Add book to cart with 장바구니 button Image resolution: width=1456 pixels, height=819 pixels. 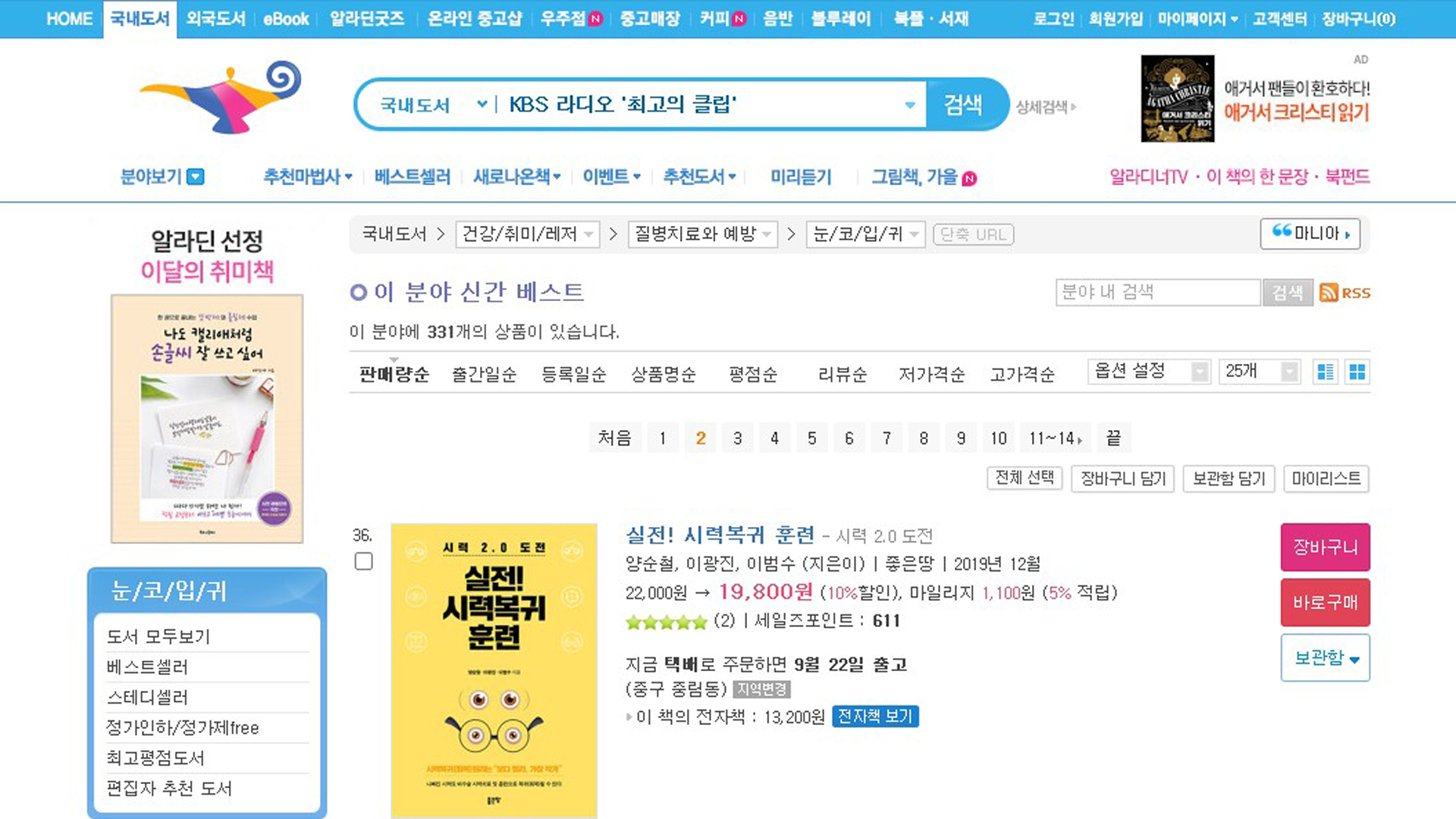[x=1326, y=547]
